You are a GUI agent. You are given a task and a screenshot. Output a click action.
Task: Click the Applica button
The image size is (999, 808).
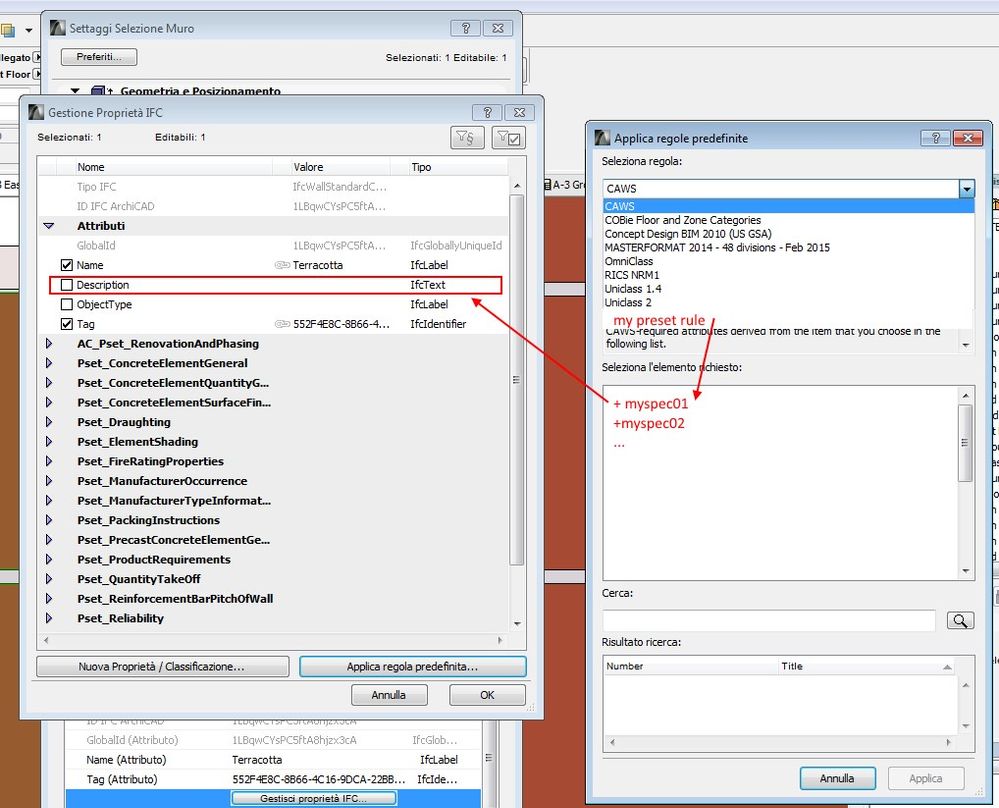coord(926,778)
